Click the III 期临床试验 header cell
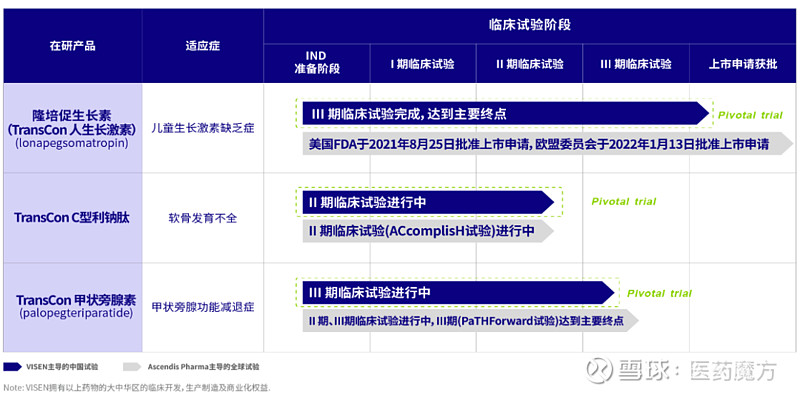The width and height of the screenshot is (800, 395). click(x=636, y=63)
